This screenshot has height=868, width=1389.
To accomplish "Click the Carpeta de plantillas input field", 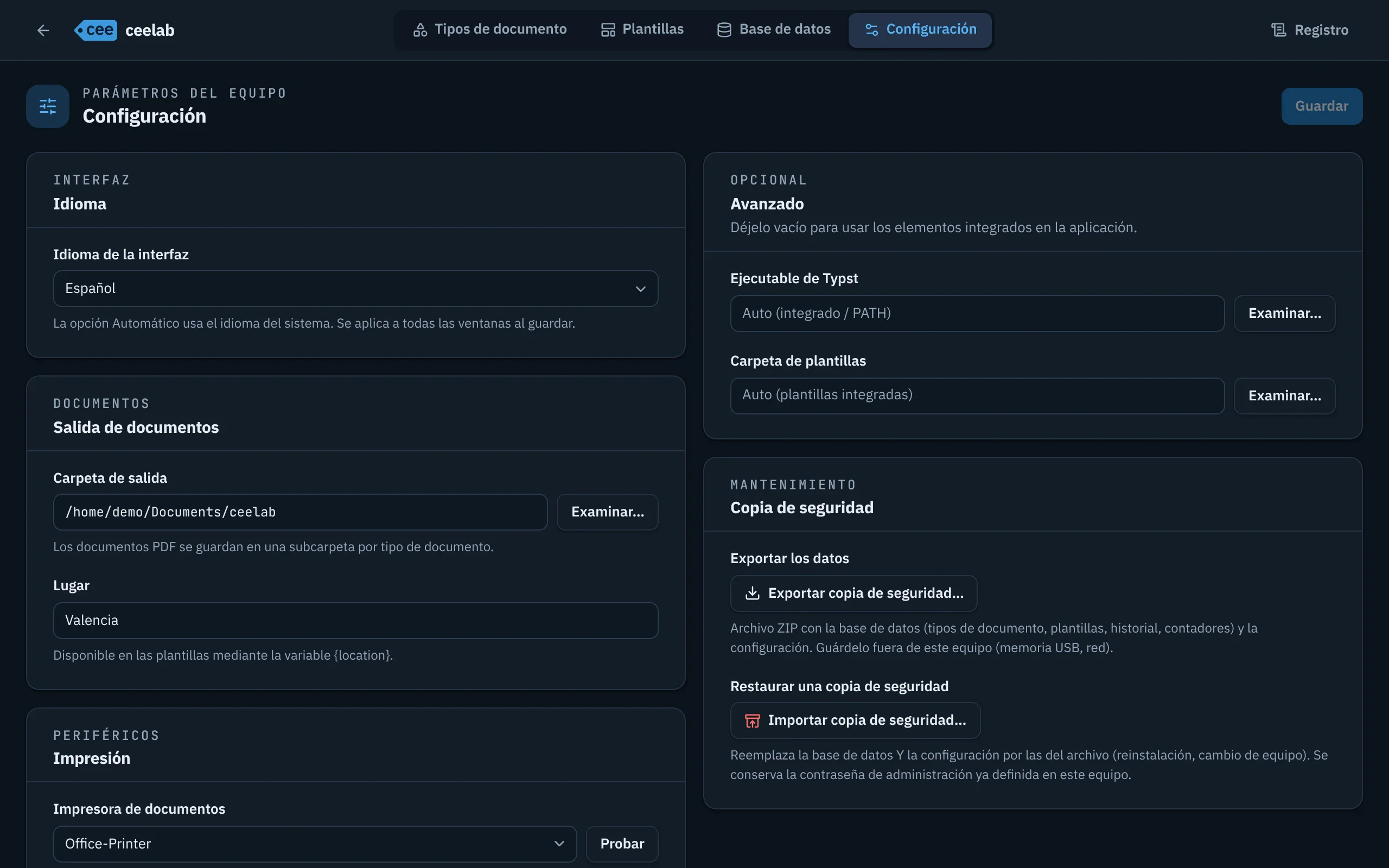I will (977, 395).
